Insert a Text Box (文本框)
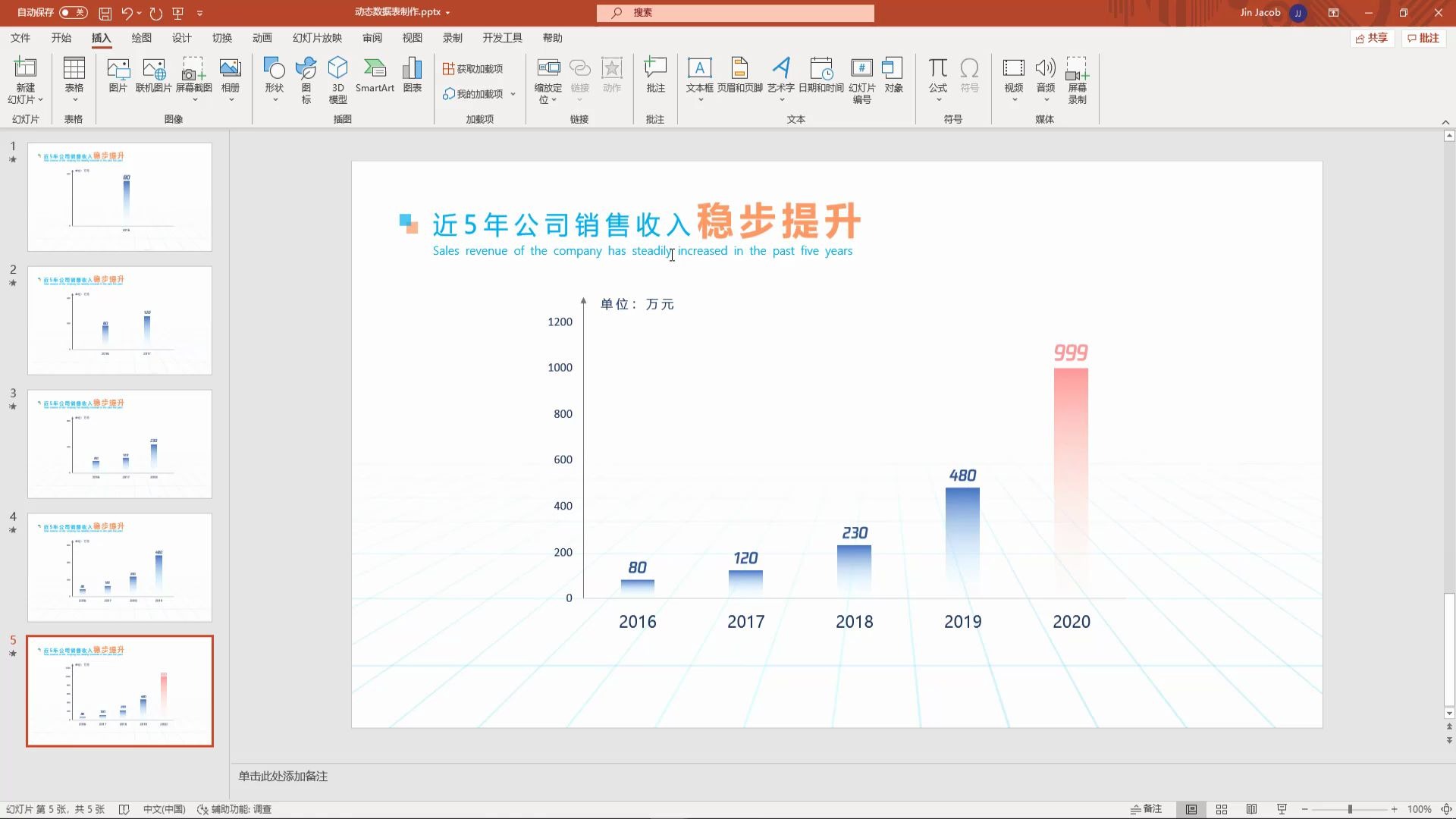This screenshot has height=819, width=1456. [699, 80]
